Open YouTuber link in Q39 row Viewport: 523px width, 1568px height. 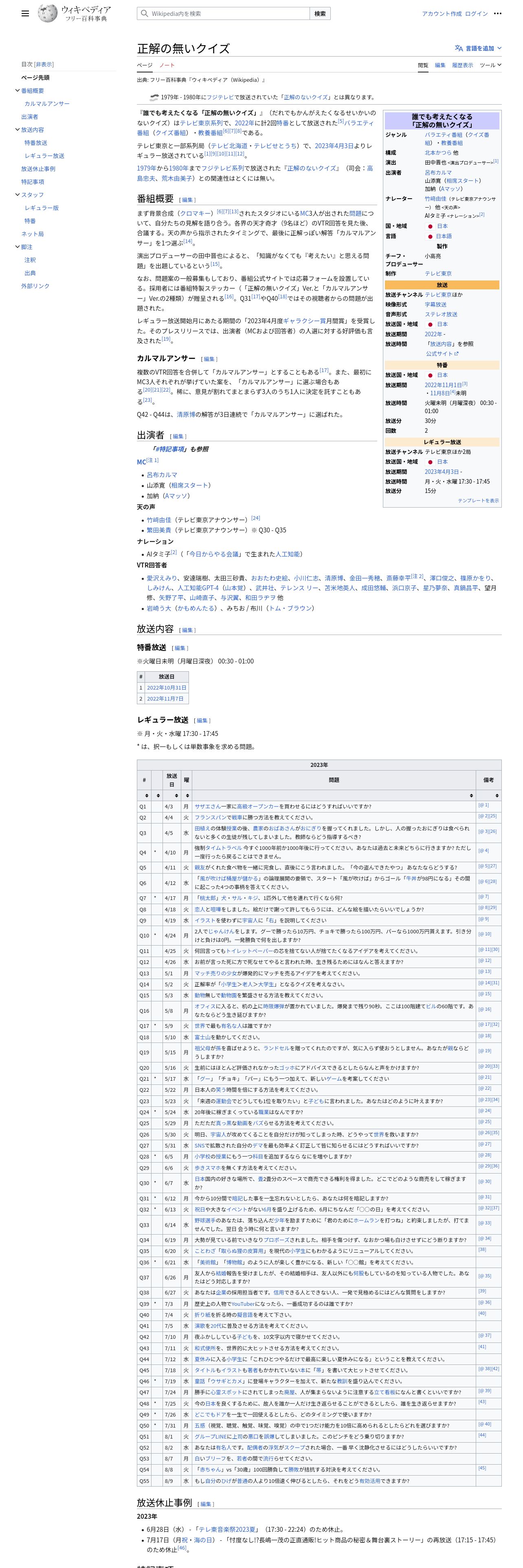point(243,1304)
